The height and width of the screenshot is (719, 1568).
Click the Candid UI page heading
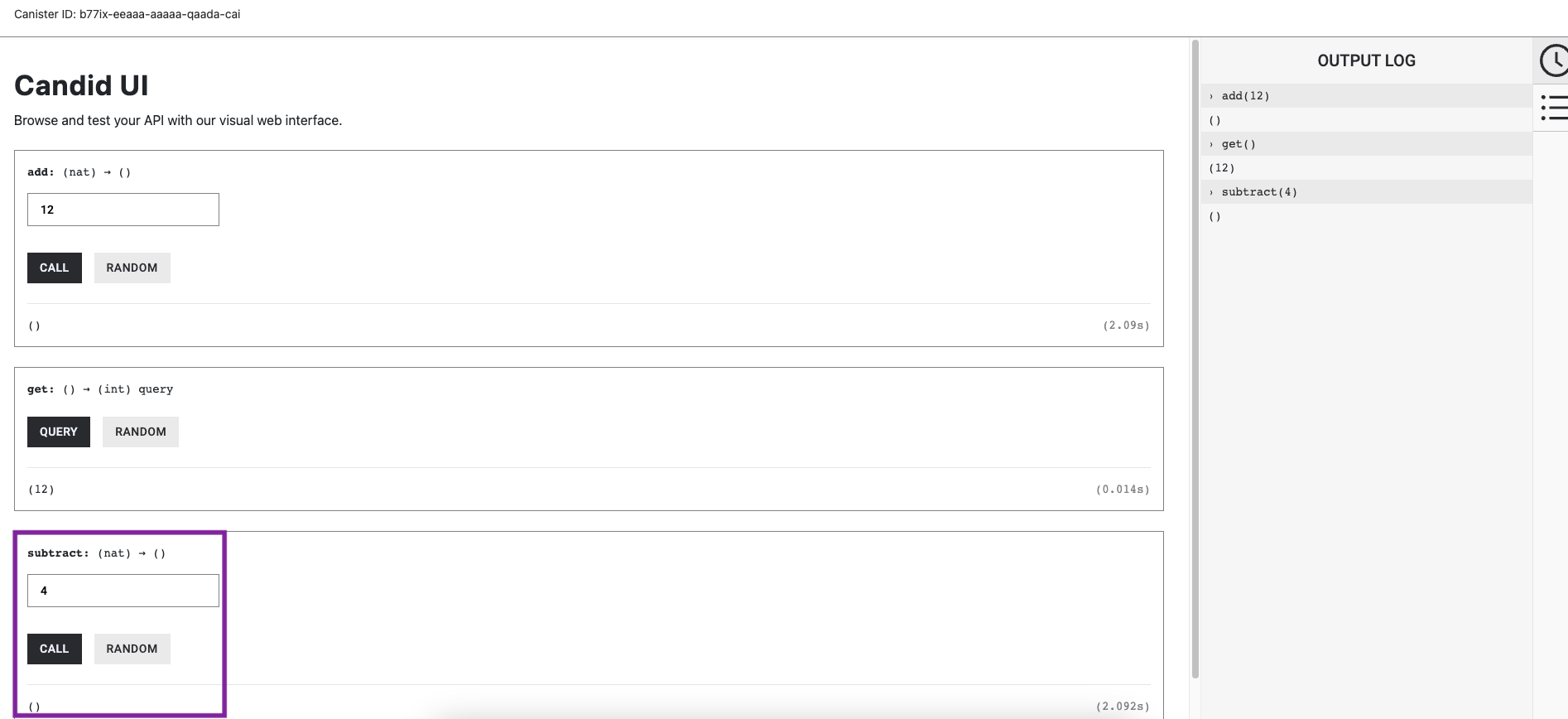click(x=81, y=85)
